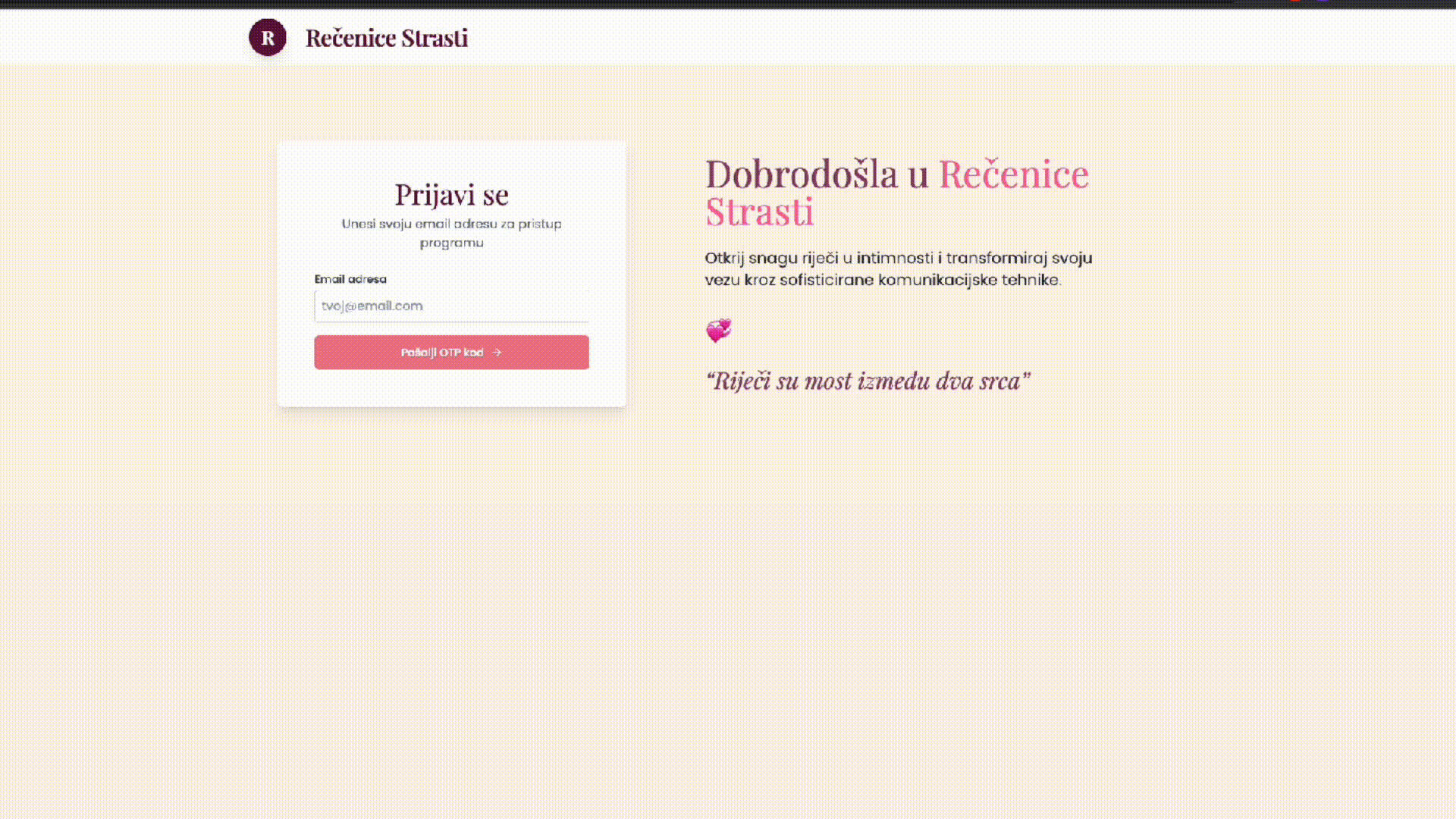Click 'Unesi svoju email adresu' subtitle
The image size is (1456, 819).
tap(451, 233)
